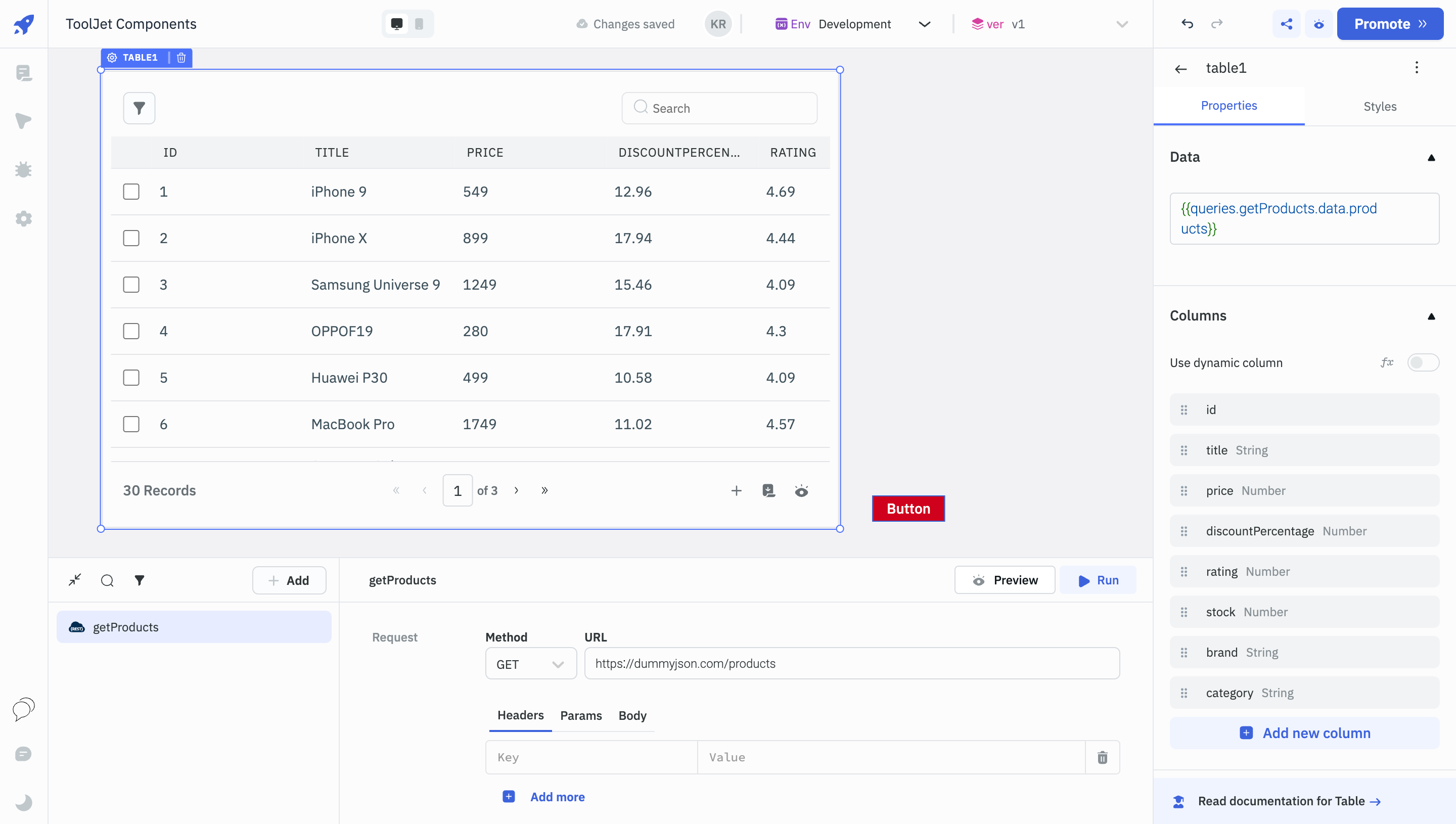
Task: Toggle dark mode moon icon
Action: tap(23, 802)
